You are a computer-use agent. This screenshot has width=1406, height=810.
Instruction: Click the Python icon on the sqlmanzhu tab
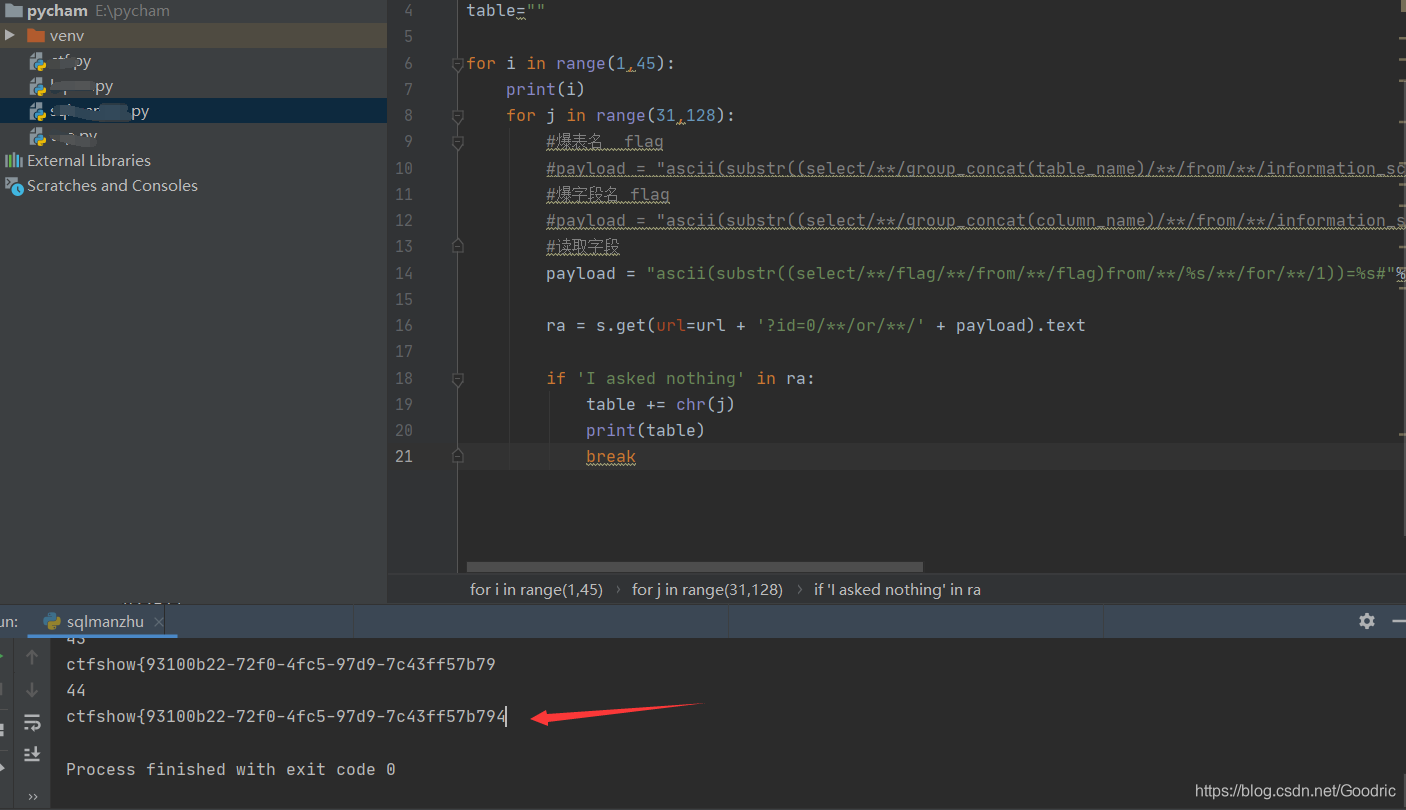point(52,622)
